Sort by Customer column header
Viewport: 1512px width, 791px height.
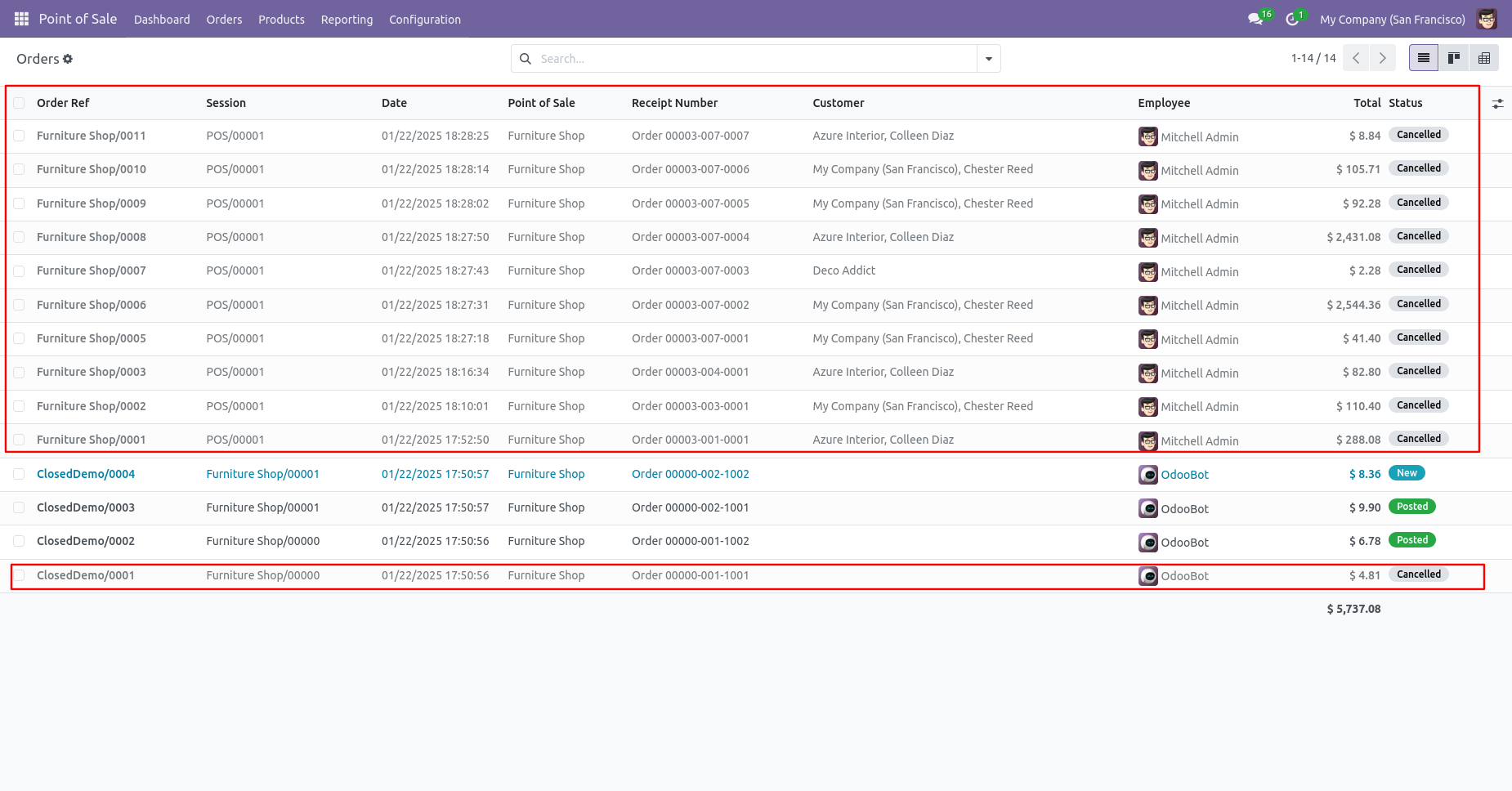tap(838, 103)
